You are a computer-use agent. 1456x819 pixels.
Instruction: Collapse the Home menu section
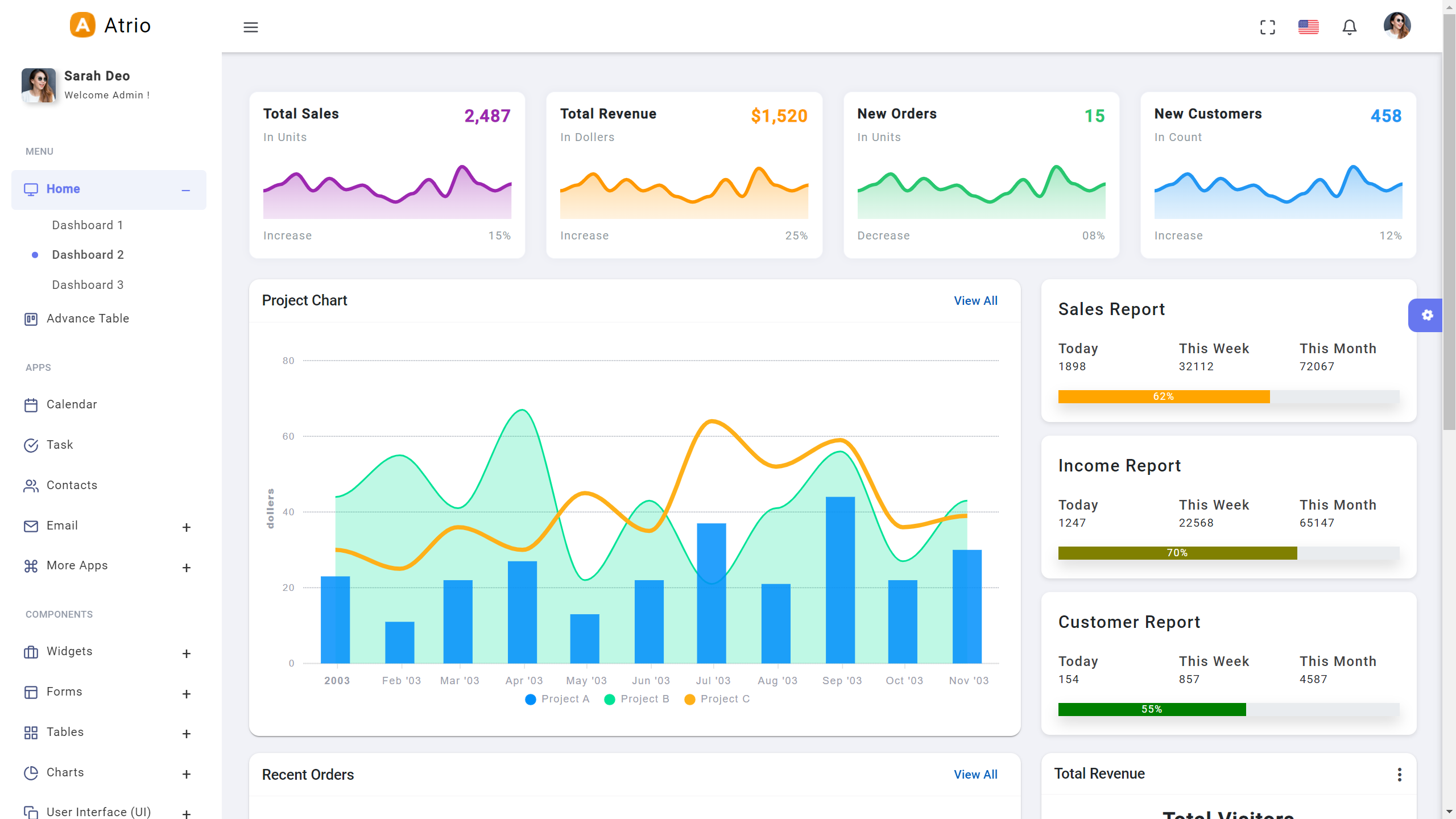[186, 189]
